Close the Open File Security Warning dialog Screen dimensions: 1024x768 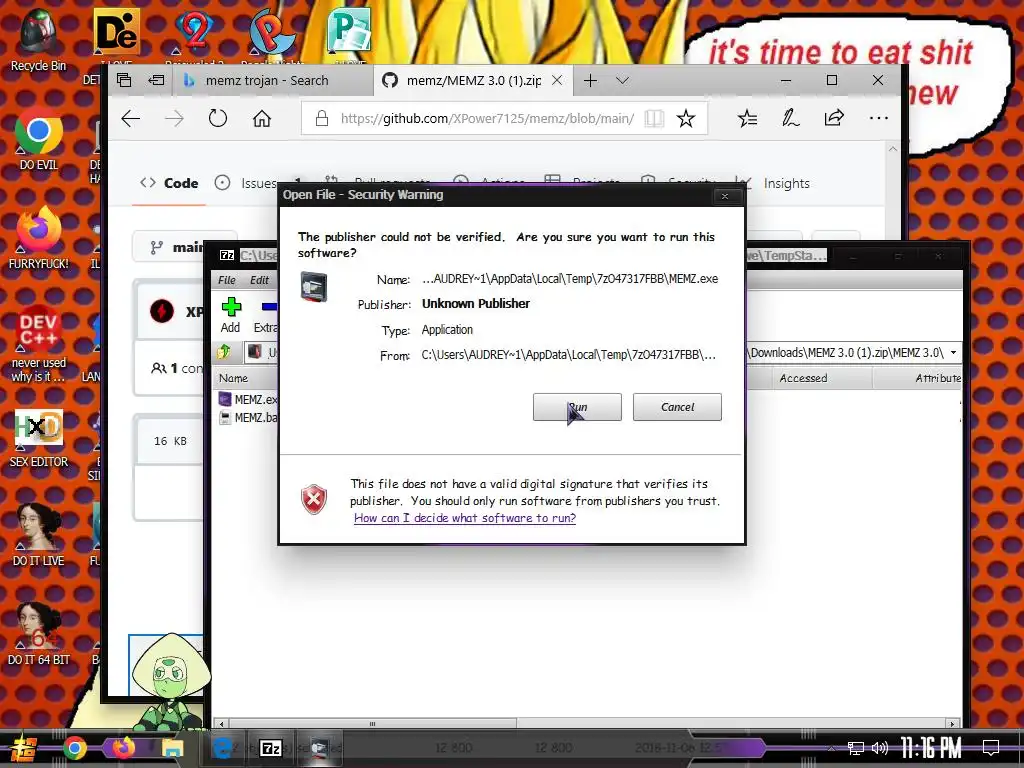pos(724,196)
